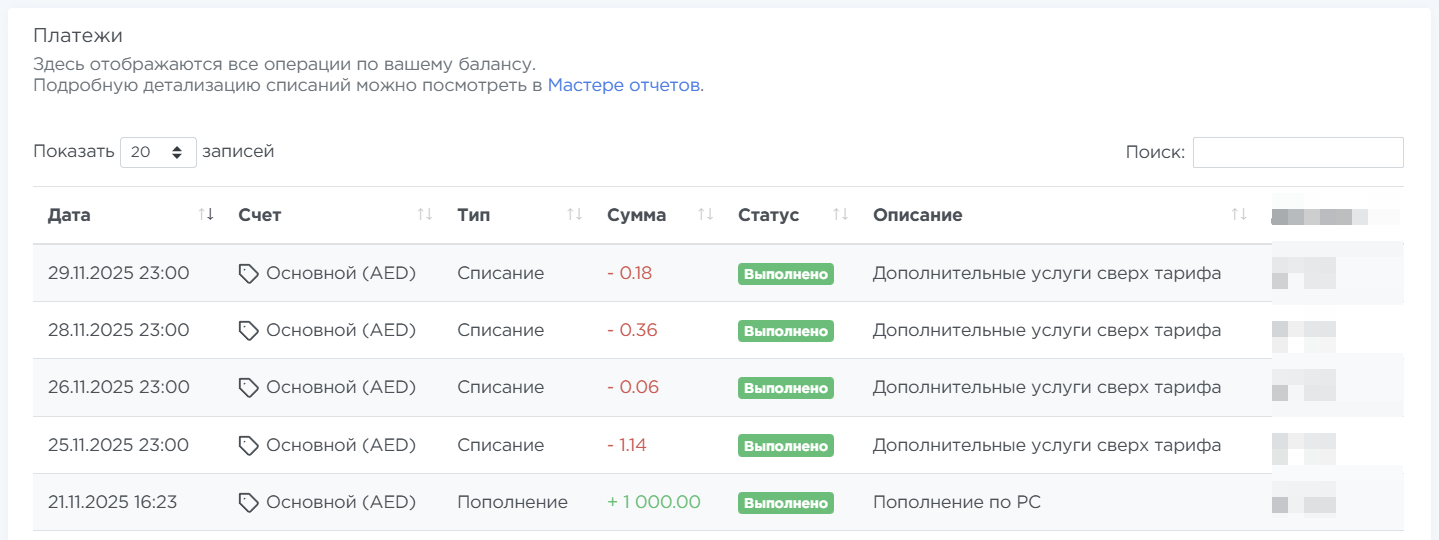The width and height of the screenshot is (1439, 540).
Task: Click the sort arrows in Дата column
Action: (x=206, y=214)
